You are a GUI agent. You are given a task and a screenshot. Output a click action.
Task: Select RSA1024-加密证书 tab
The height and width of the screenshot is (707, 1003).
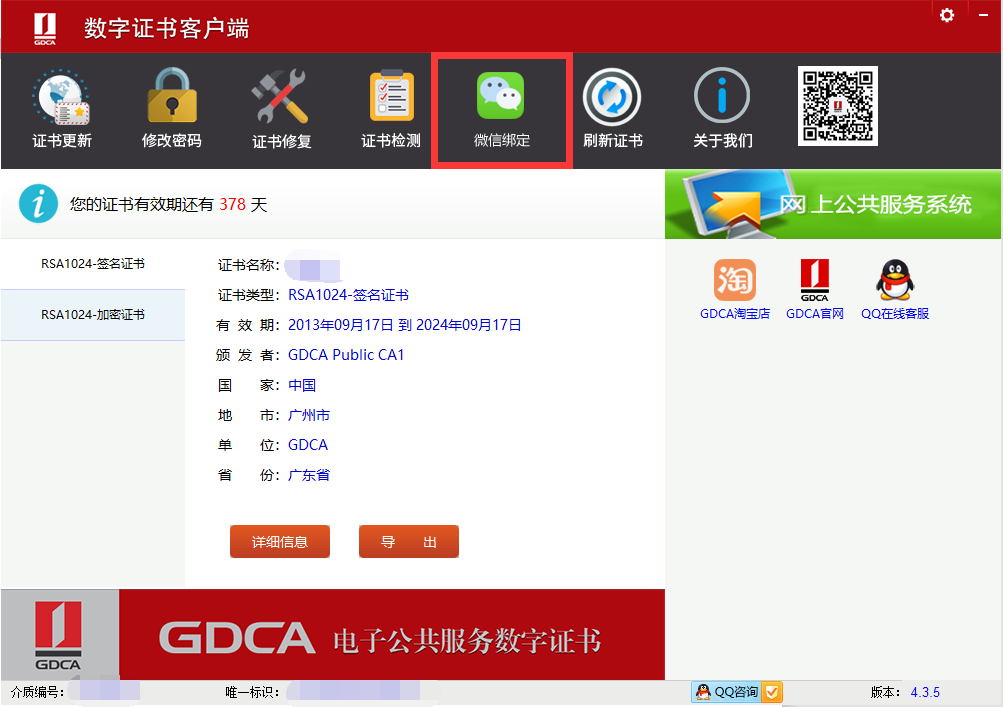click(93, 315)
